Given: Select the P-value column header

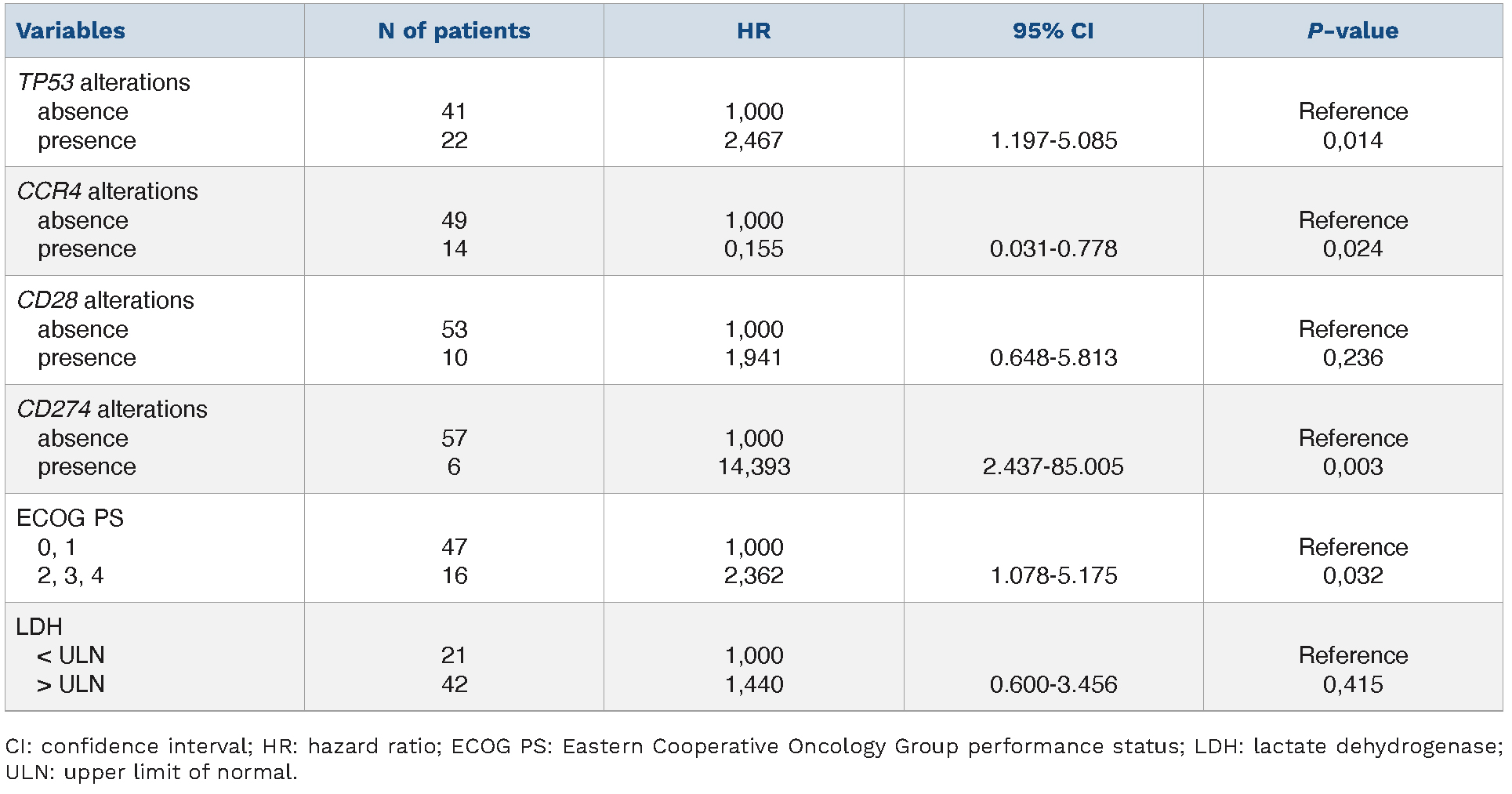Looking at the screenshot, I should coord(1352,31).
